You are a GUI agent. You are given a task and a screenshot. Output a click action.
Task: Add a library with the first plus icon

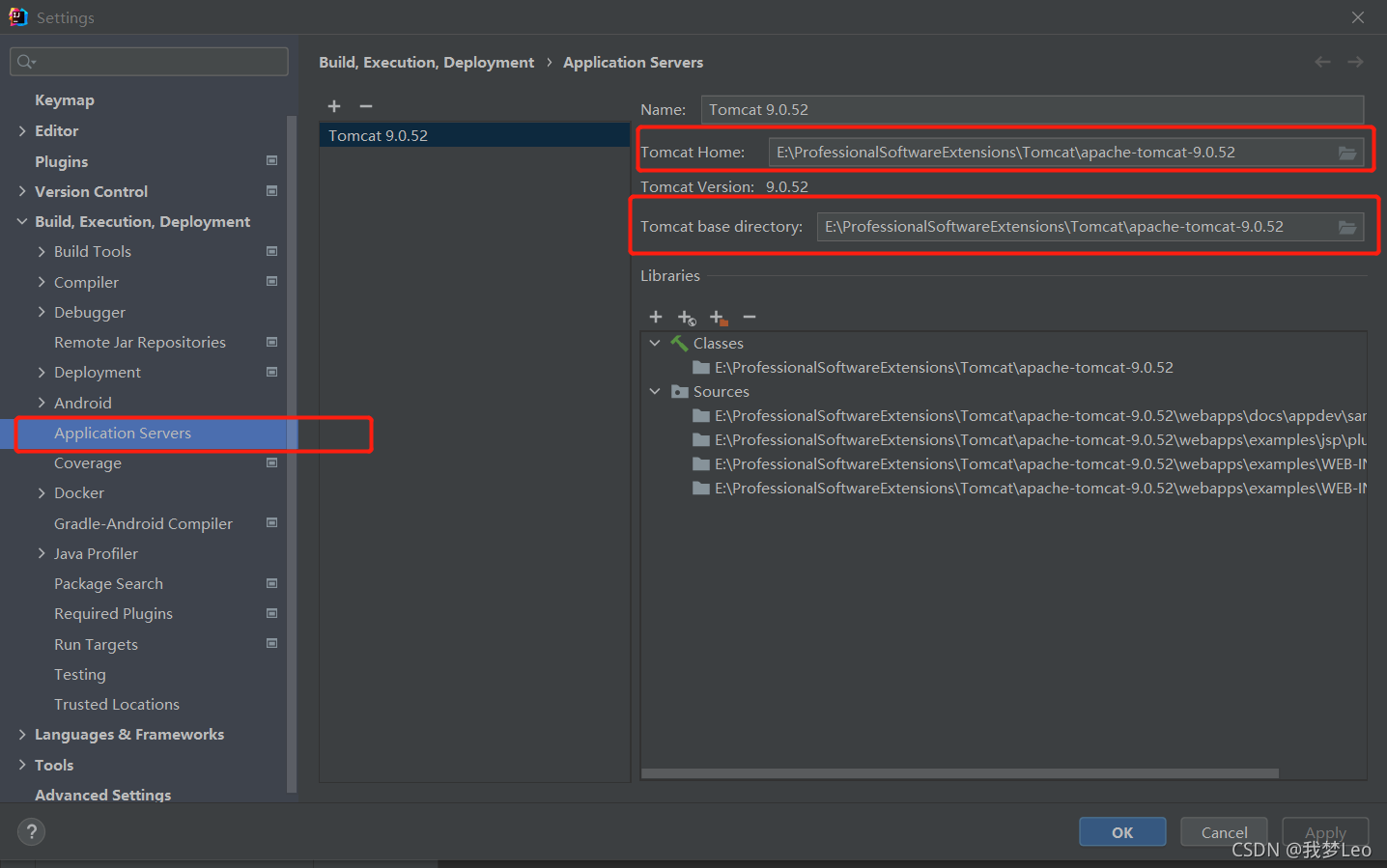tap(656, 317)
